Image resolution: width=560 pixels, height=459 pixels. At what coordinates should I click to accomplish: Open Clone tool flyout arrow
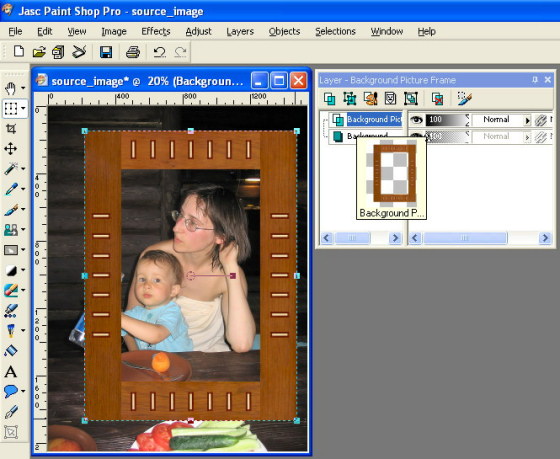click(x=23, y=229)
